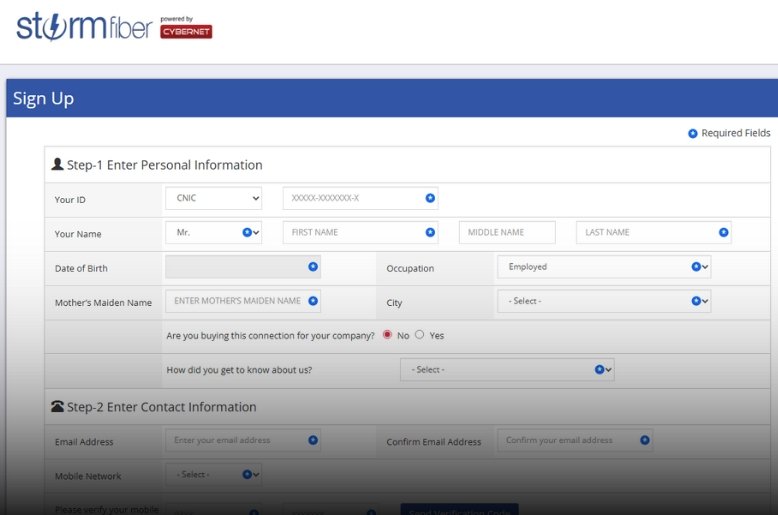Click required marker icon in Mother's Maiden Name field
Image resolution: width=778 pixels, height=515 pixels.
[x=313, y=300]
